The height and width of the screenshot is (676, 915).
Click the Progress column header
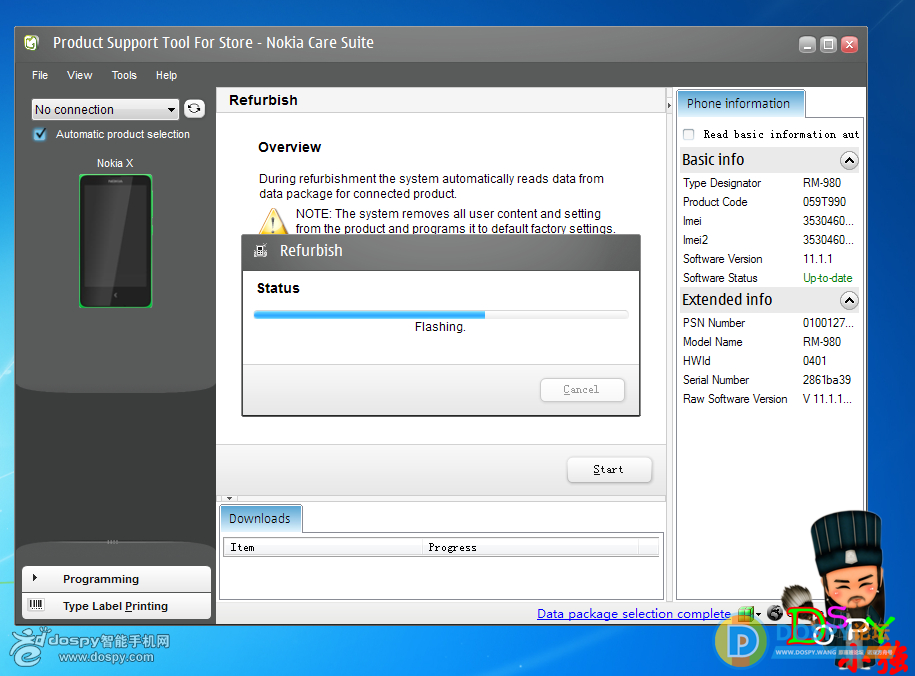[x=530, y=548]
